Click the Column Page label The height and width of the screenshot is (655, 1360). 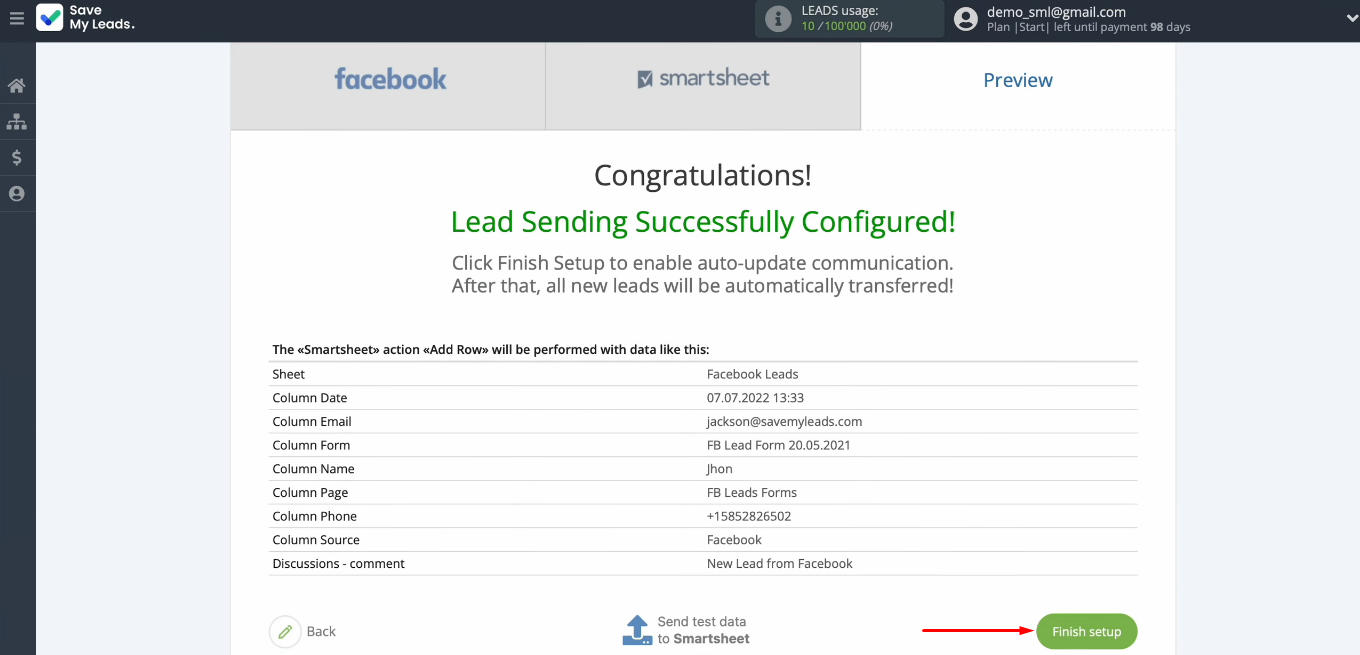click(x=310, y=493)
